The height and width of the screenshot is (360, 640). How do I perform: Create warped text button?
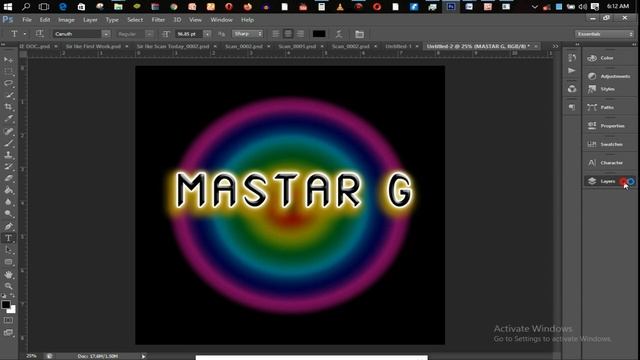(x=339, y=34)
